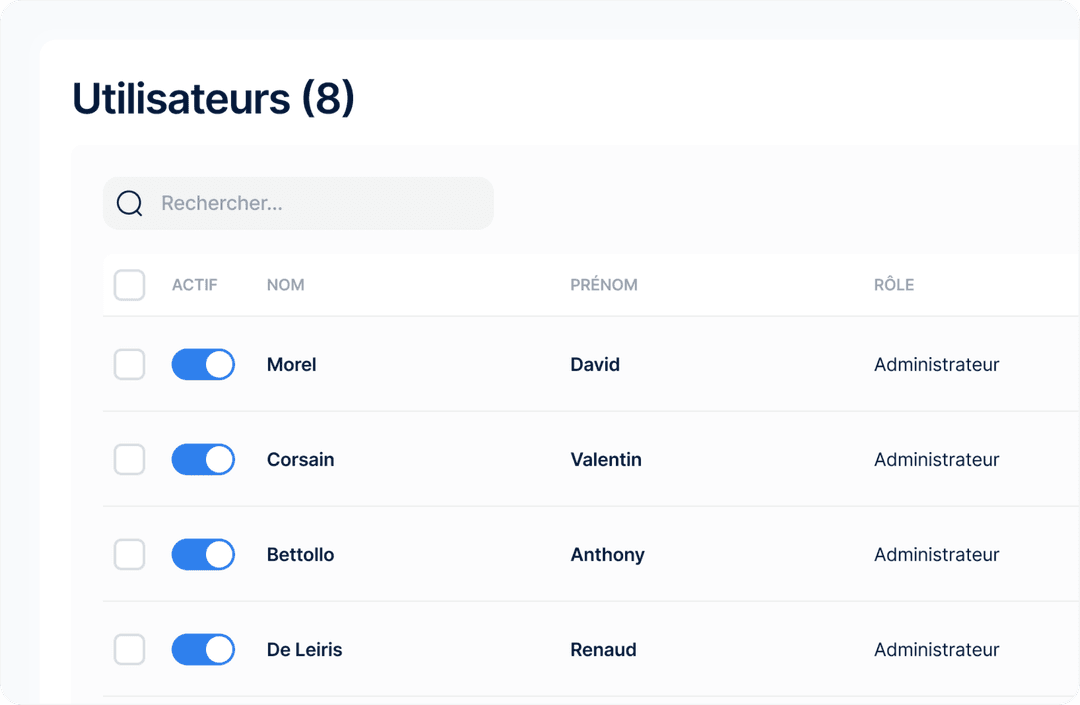The height and width of the screenshot is (705, 1080).
Task: Click the first name Anthony
Action: (x=607, y=555)
